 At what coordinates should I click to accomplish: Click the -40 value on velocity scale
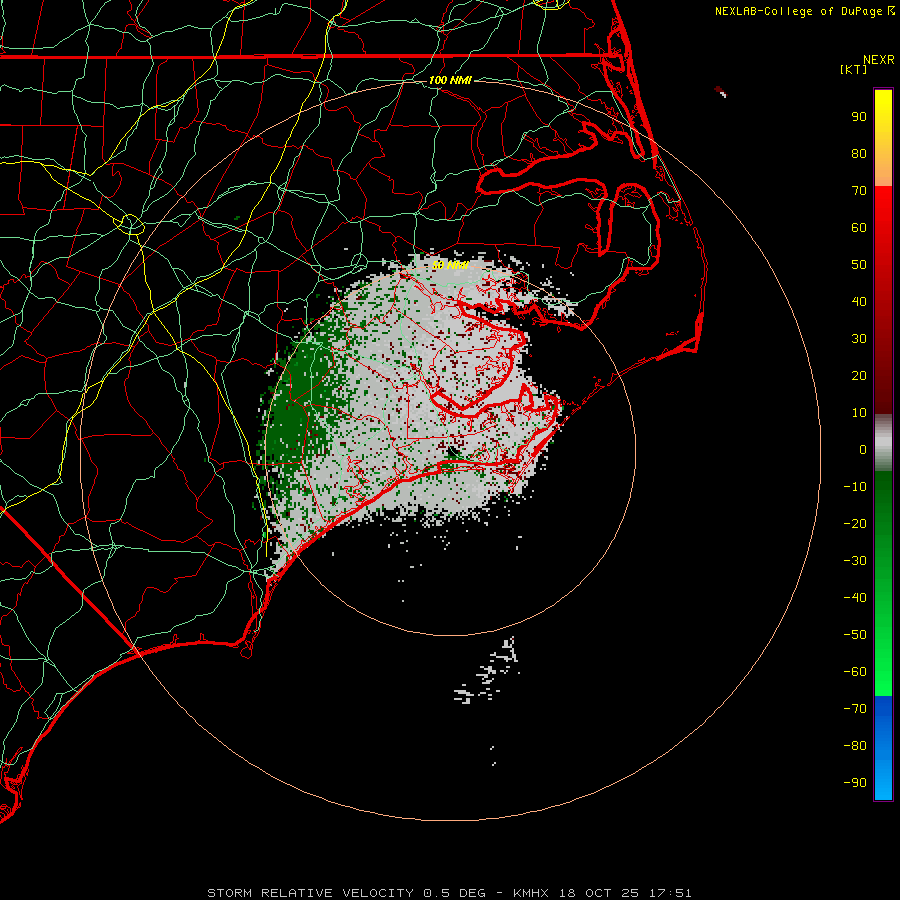click(855, 598)
